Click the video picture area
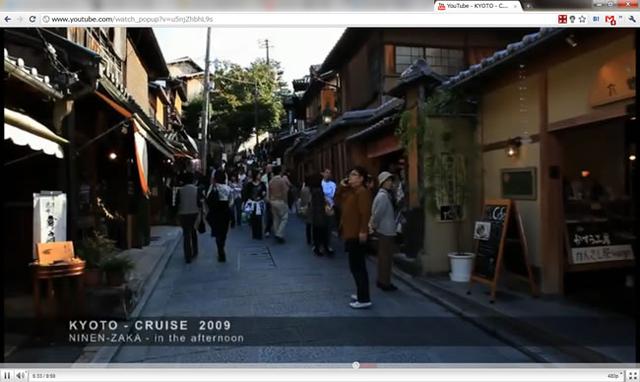Viewport: 640px width, 382px height. coord(320,195)
